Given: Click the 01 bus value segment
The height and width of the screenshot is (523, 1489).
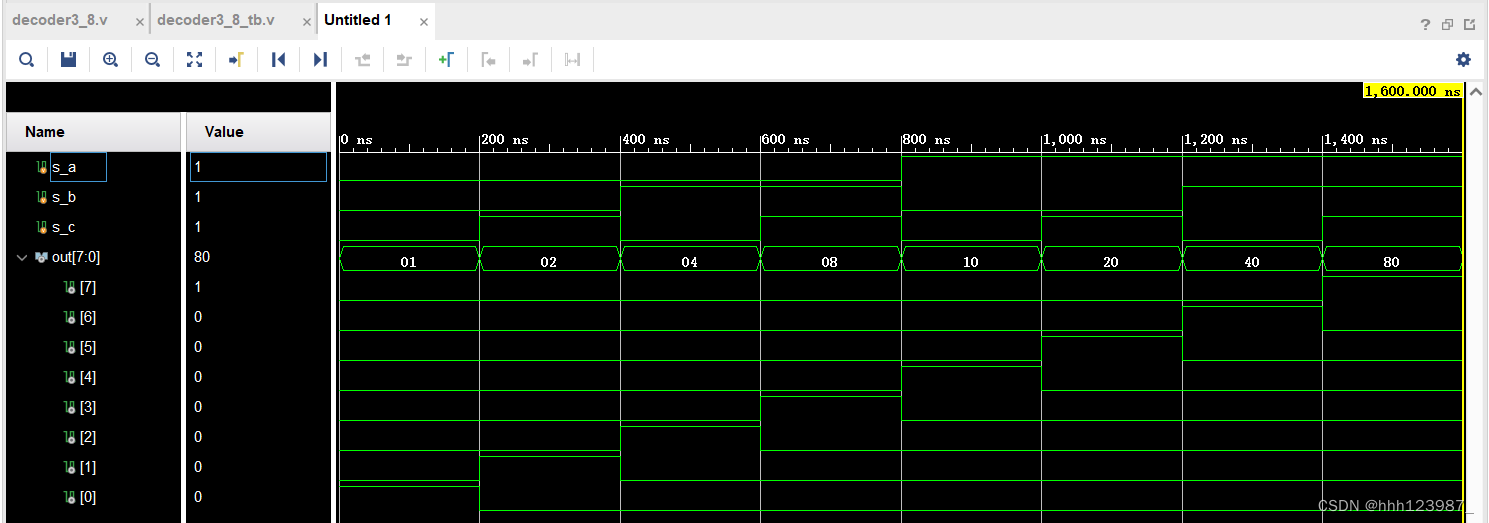Looking at the screenshot, I should 409,261.
